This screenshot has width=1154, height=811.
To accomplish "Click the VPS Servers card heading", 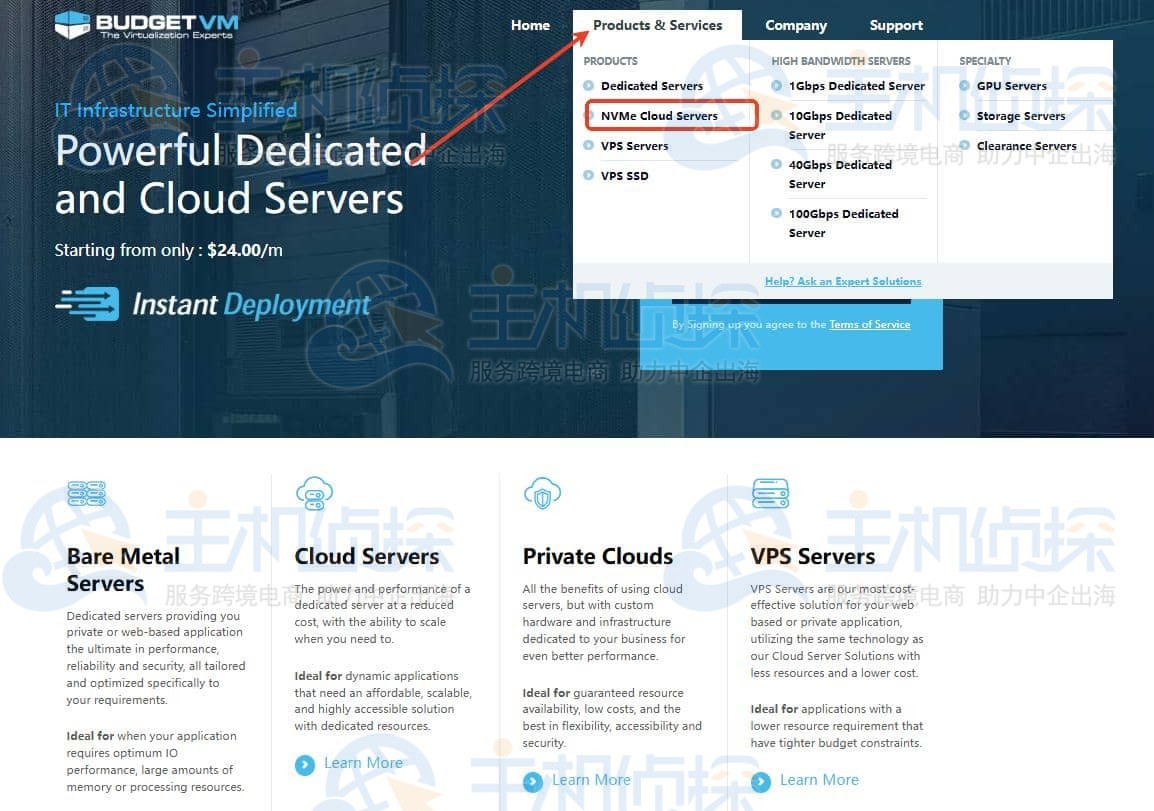I will tap(813, 556).
